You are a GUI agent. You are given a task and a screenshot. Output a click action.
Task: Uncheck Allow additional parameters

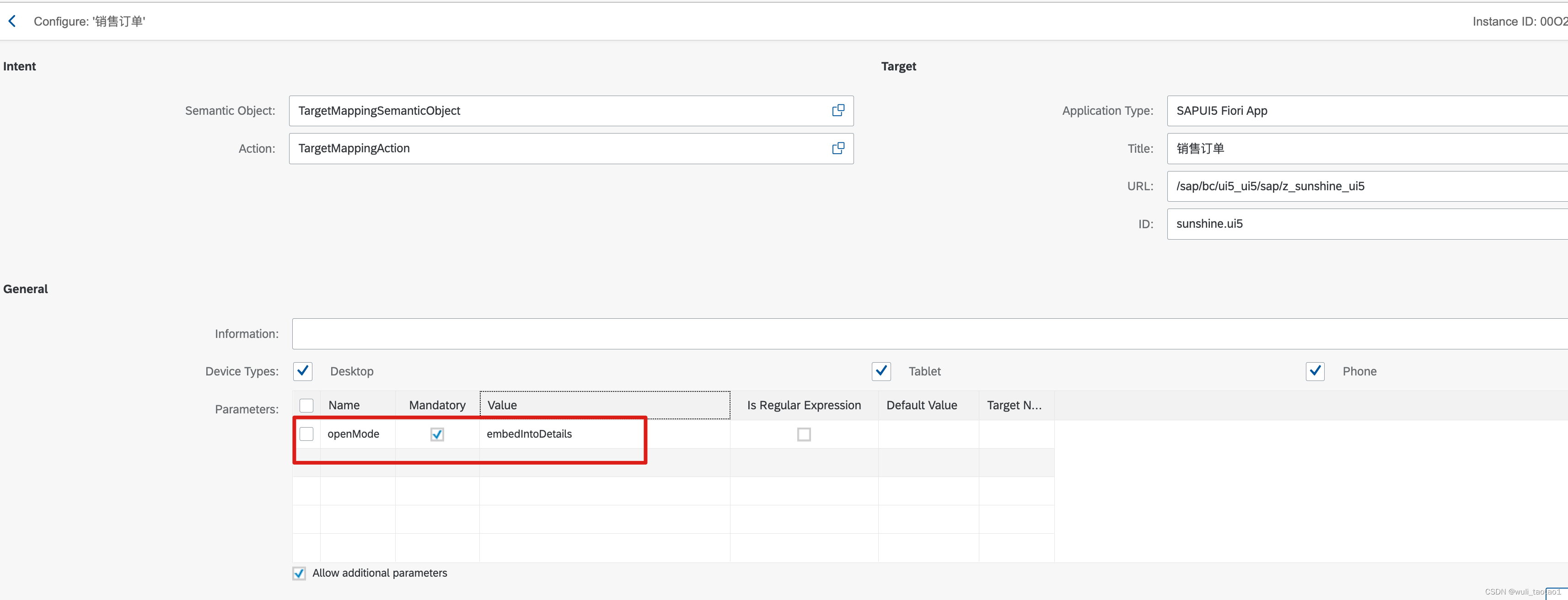[x=298, y=573]
